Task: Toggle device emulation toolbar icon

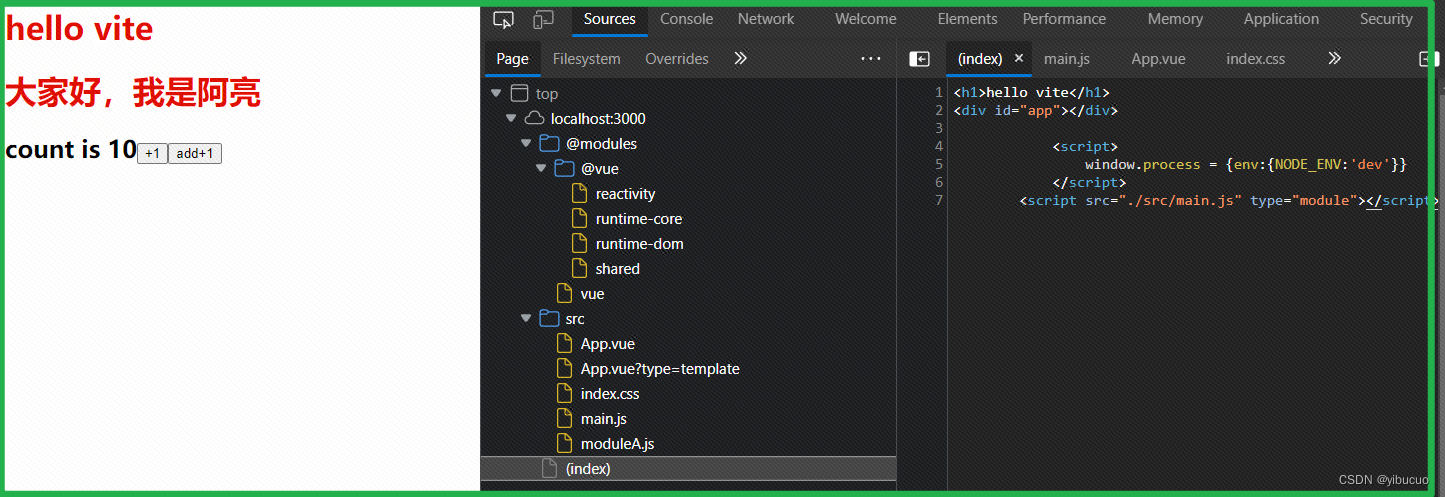Action: [543, 19]
